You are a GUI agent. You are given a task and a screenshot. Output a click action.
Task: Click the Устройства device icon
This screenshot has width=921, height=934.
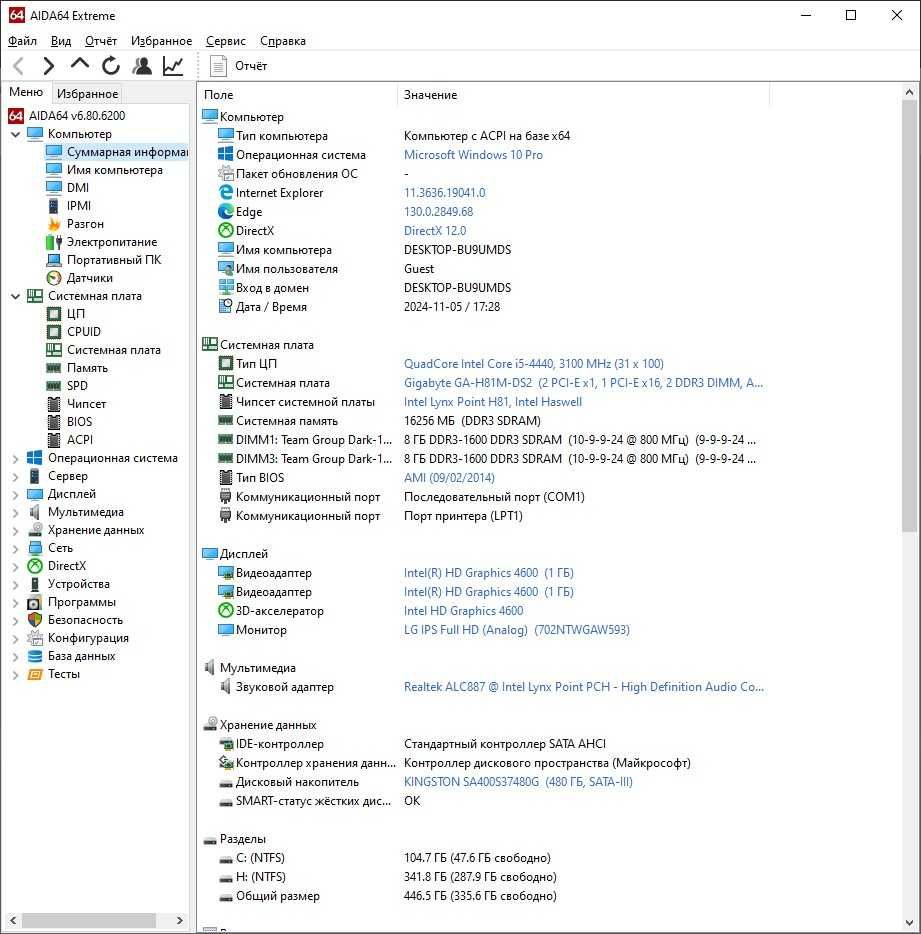click(x=35, y=584)
